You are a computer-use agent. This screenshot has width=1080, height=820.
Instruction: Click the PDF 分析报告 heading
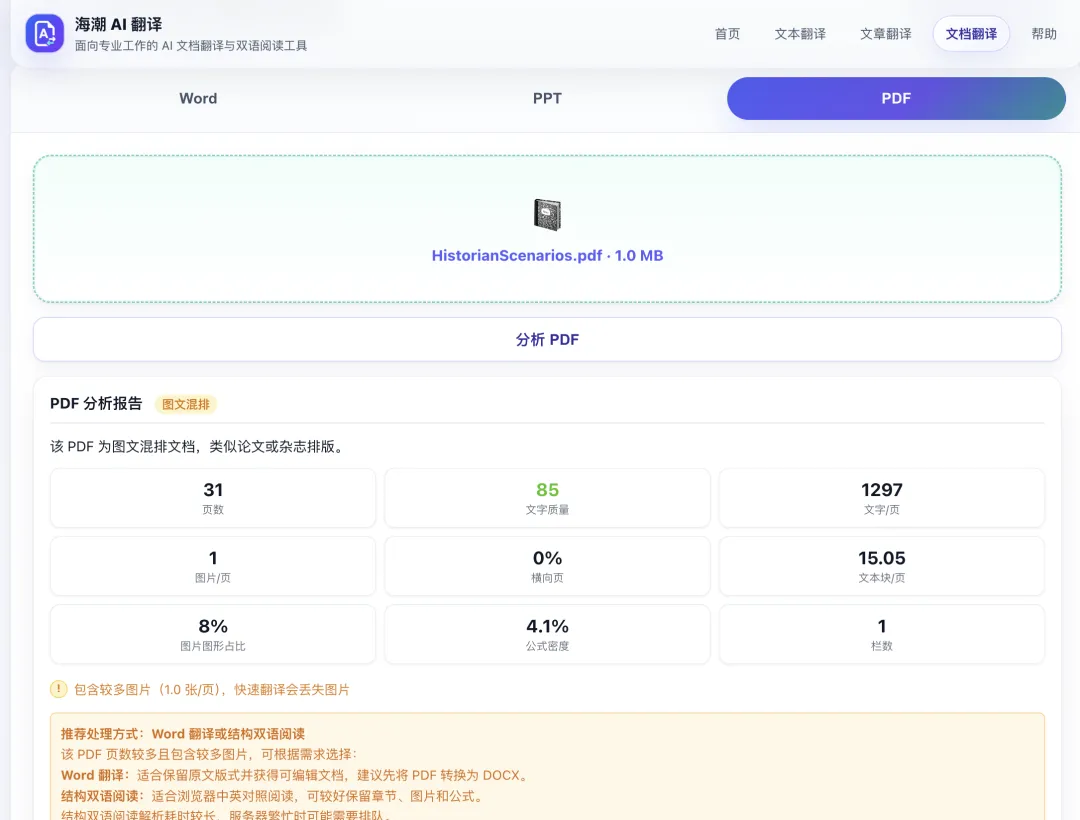pos(96,403)
